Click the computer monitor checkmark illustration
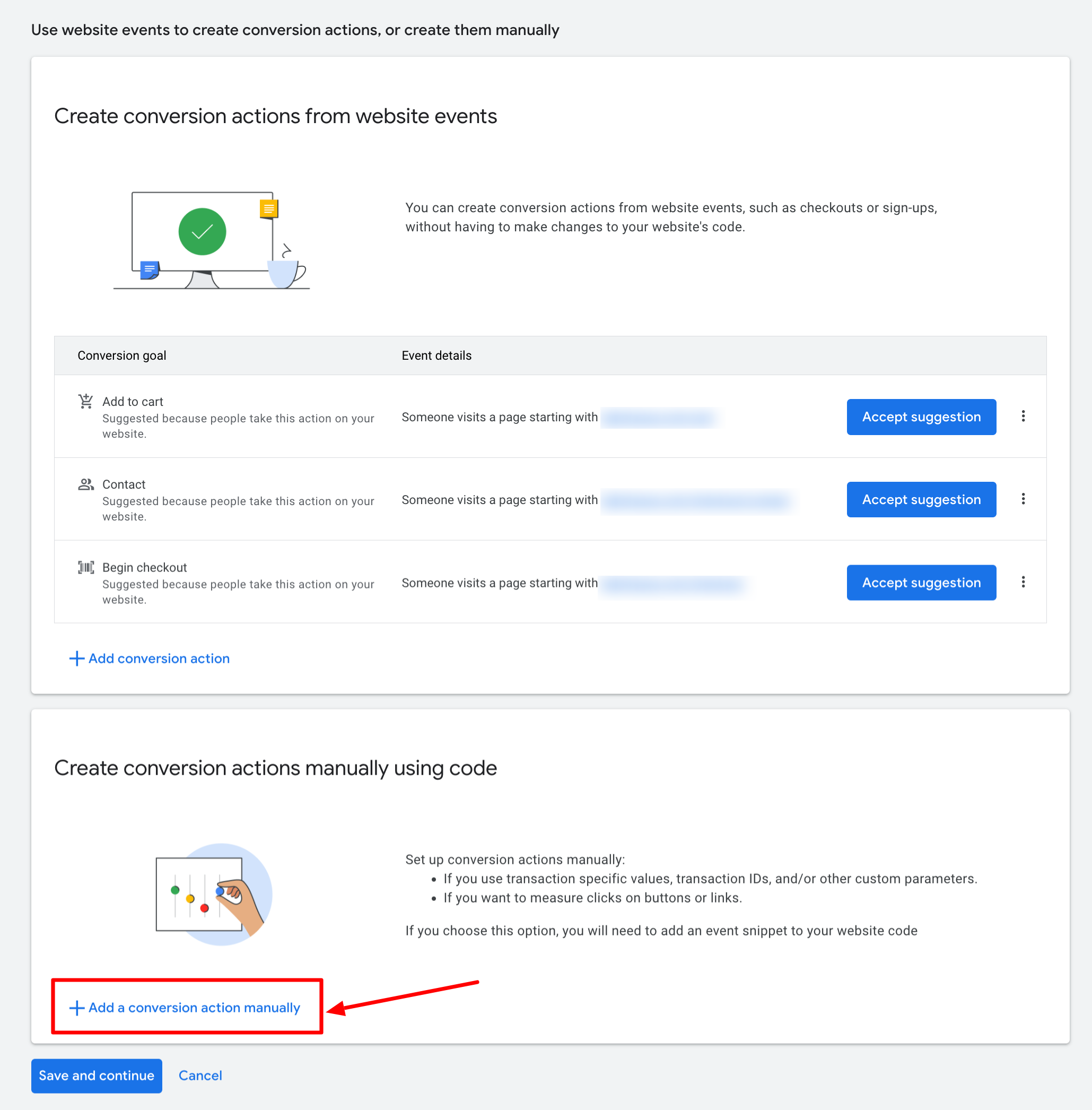Image resolution: width=1092 pixels, height=1110 pixels. click(x=211, y=240)
